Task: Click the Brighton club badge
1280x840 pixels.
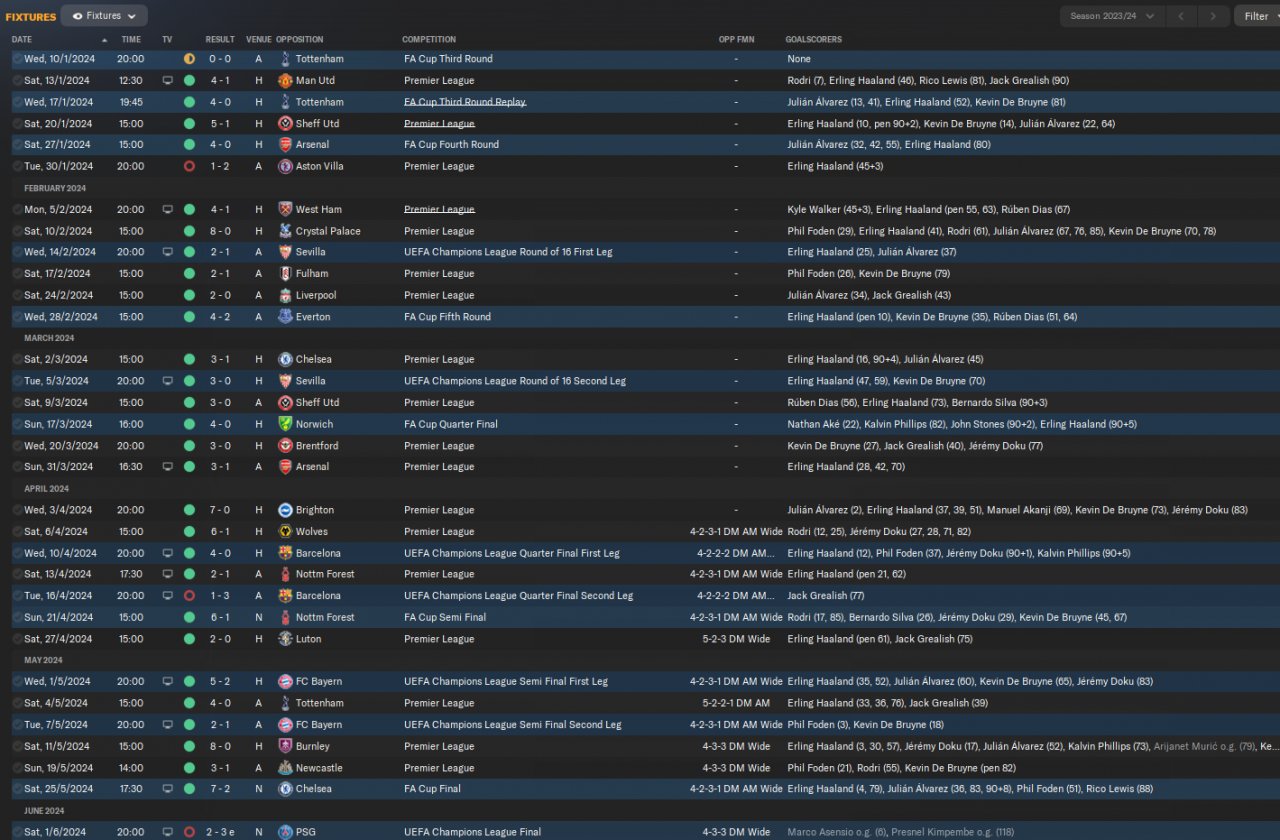Action: coord(285,510)
